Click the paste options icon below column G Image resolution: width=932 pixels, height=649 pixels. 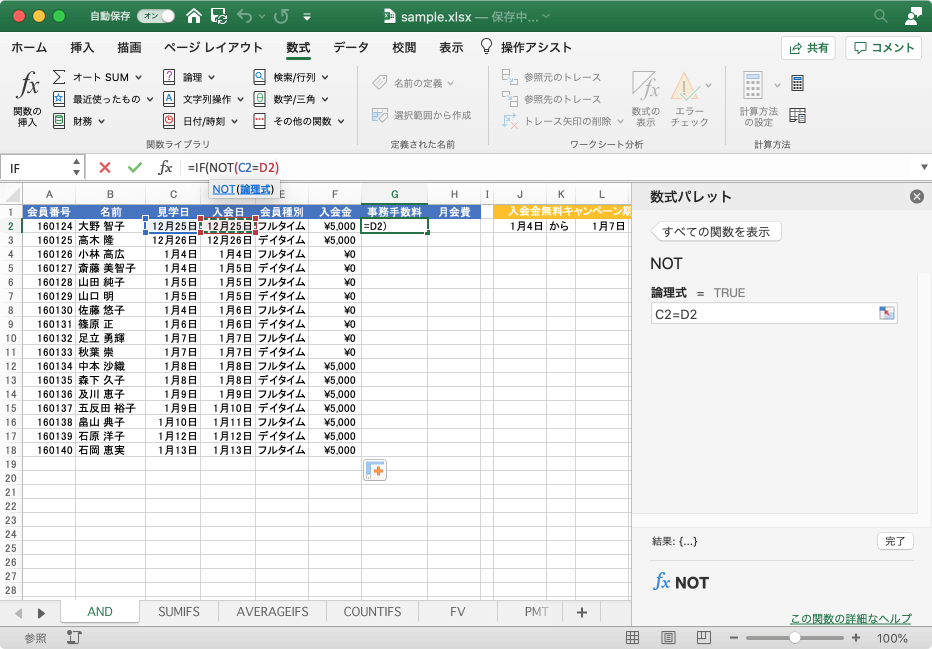375,470
